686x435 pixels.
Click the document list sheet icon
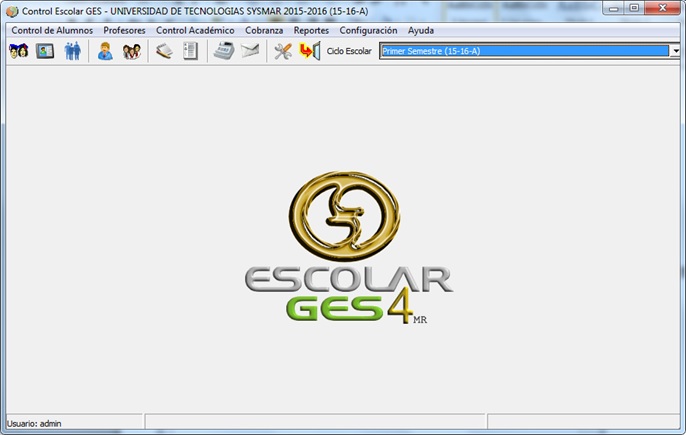pyautogui.click(x=190, y=51)
